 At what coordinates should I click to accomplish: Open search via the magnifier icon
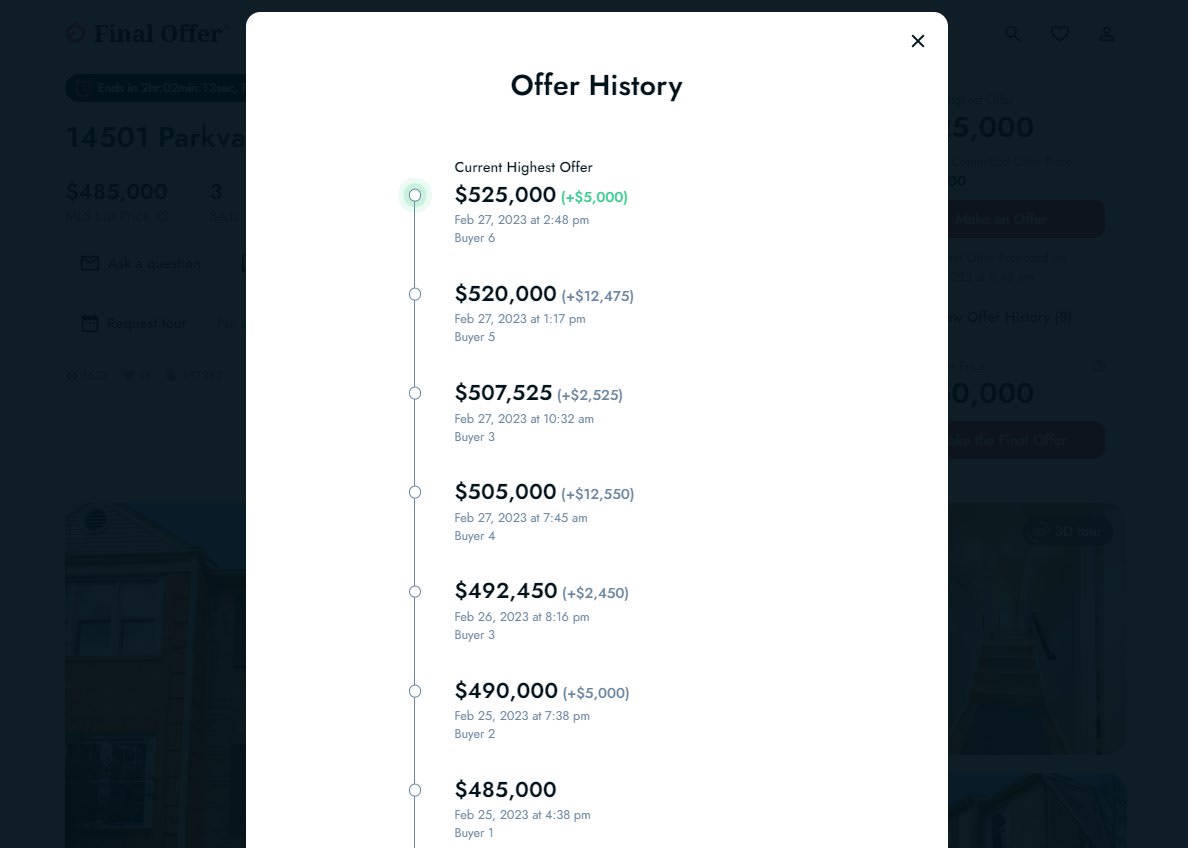pyautogui.click(x=1012, y=33)
